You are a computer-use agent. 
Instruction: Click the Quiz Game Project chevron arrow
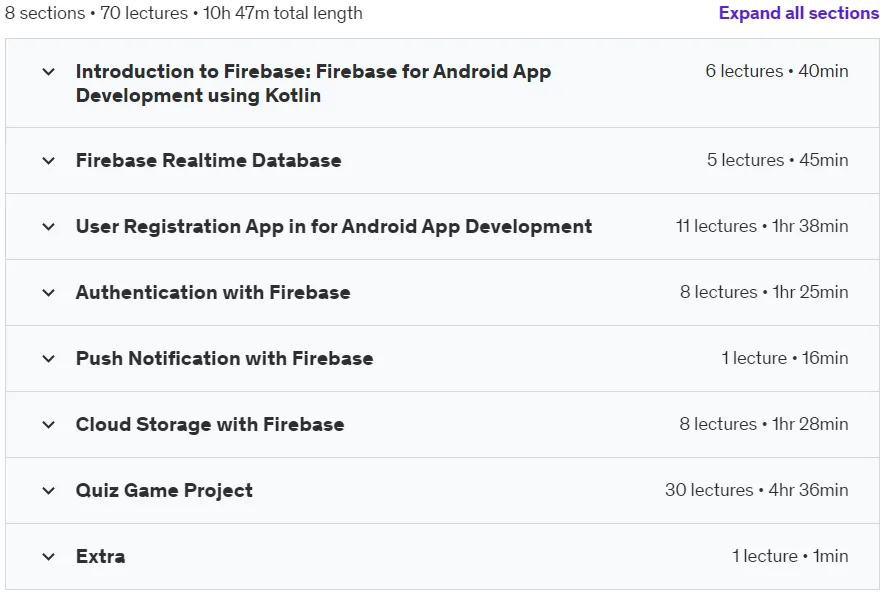pyautogui.click(x=49, y=491)
